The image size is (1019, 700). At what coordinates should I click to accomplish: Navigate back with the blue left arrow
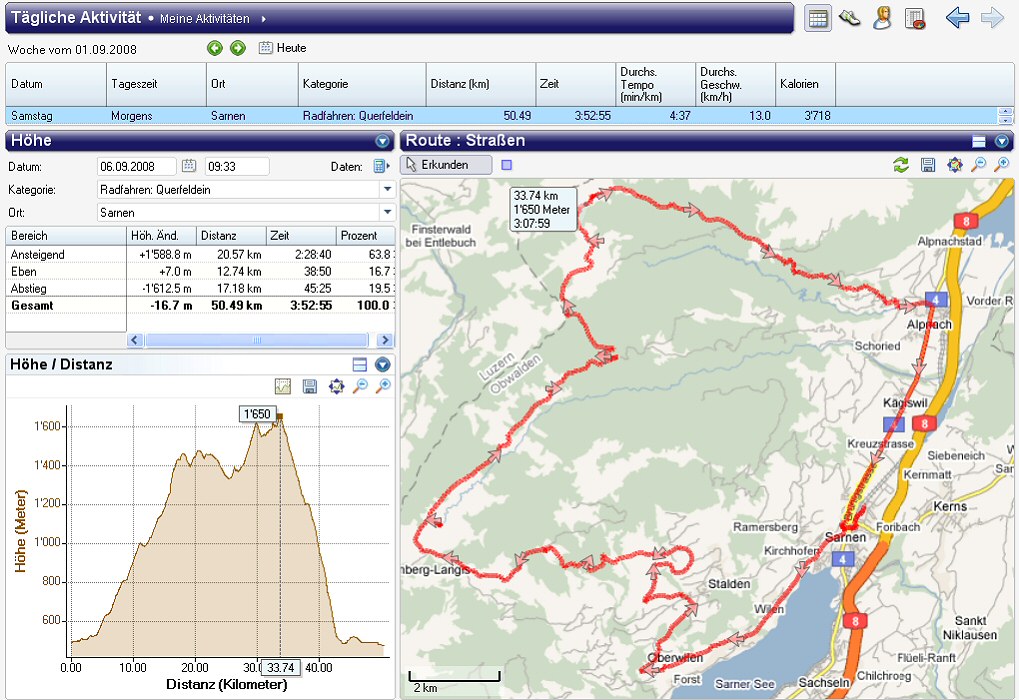(x=957, y=19)
